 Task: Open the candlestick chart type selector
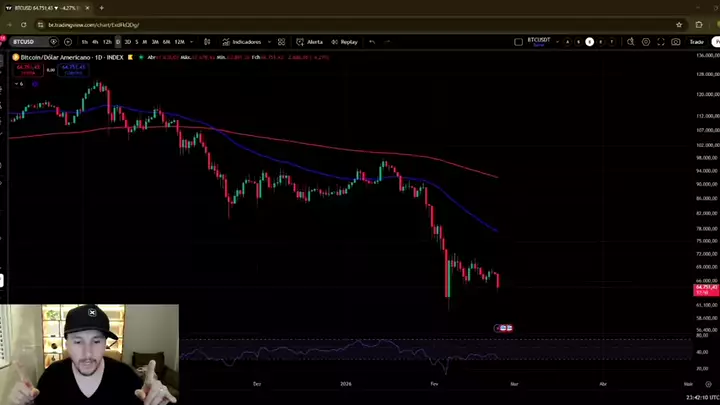click(x=207, y=42)
